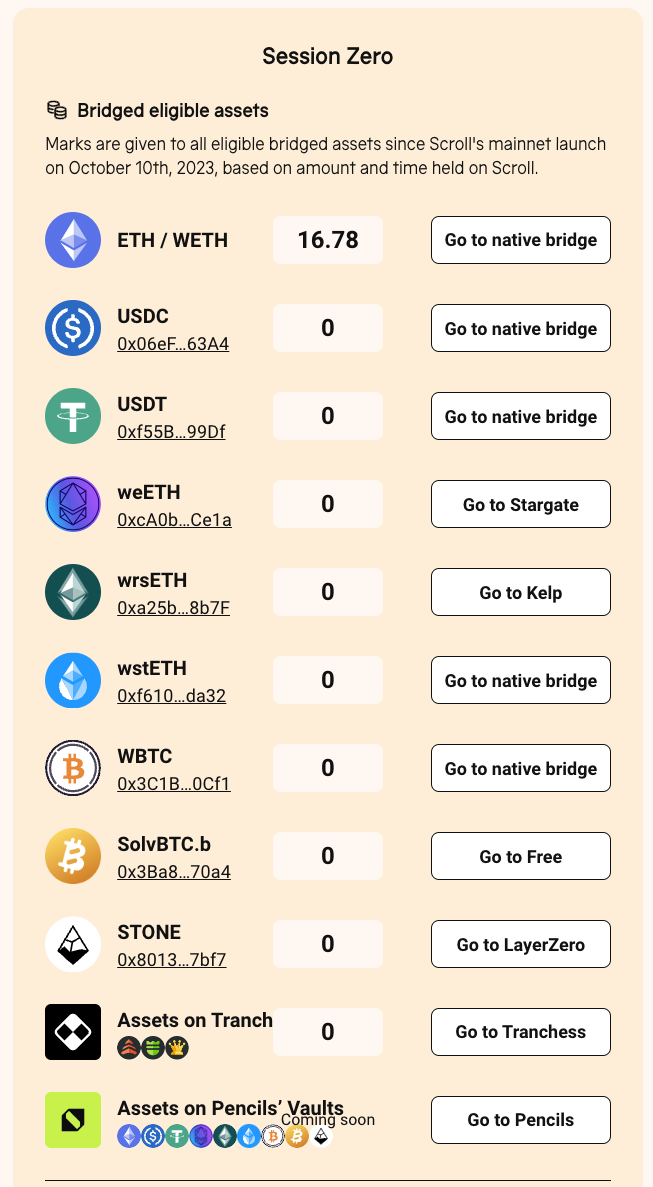Click the STONE token icon

click(x=73, y=944)
